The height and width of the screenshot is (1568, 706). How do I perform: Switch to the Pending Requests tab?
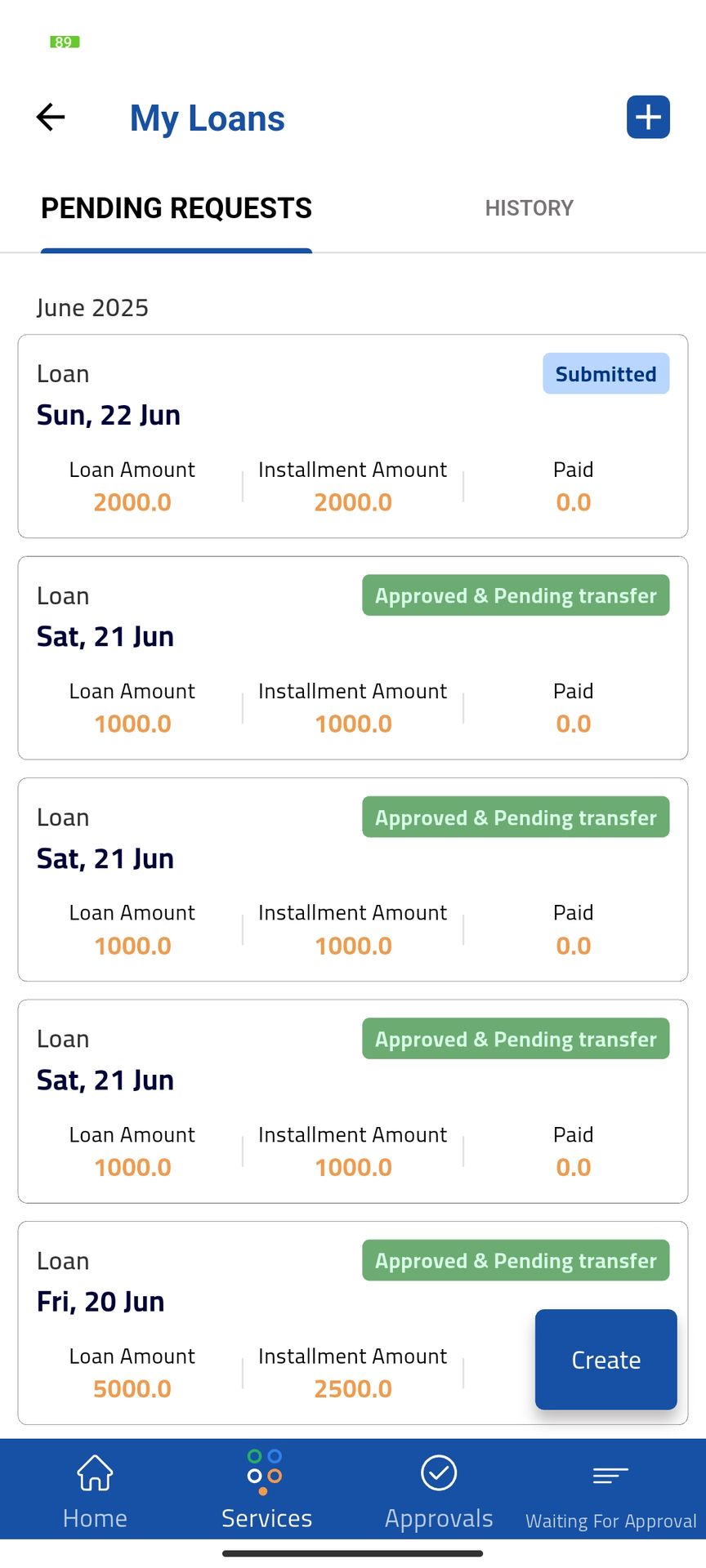176,208
